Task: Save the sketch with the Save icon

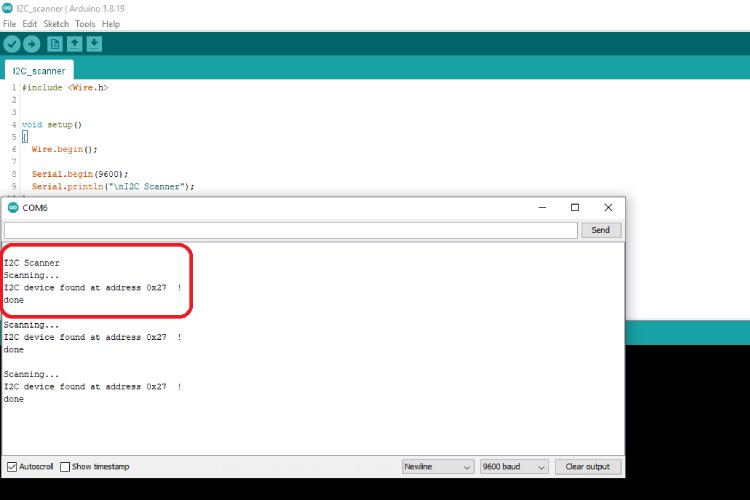Action: pyautogui.click(x=94, y=44)
